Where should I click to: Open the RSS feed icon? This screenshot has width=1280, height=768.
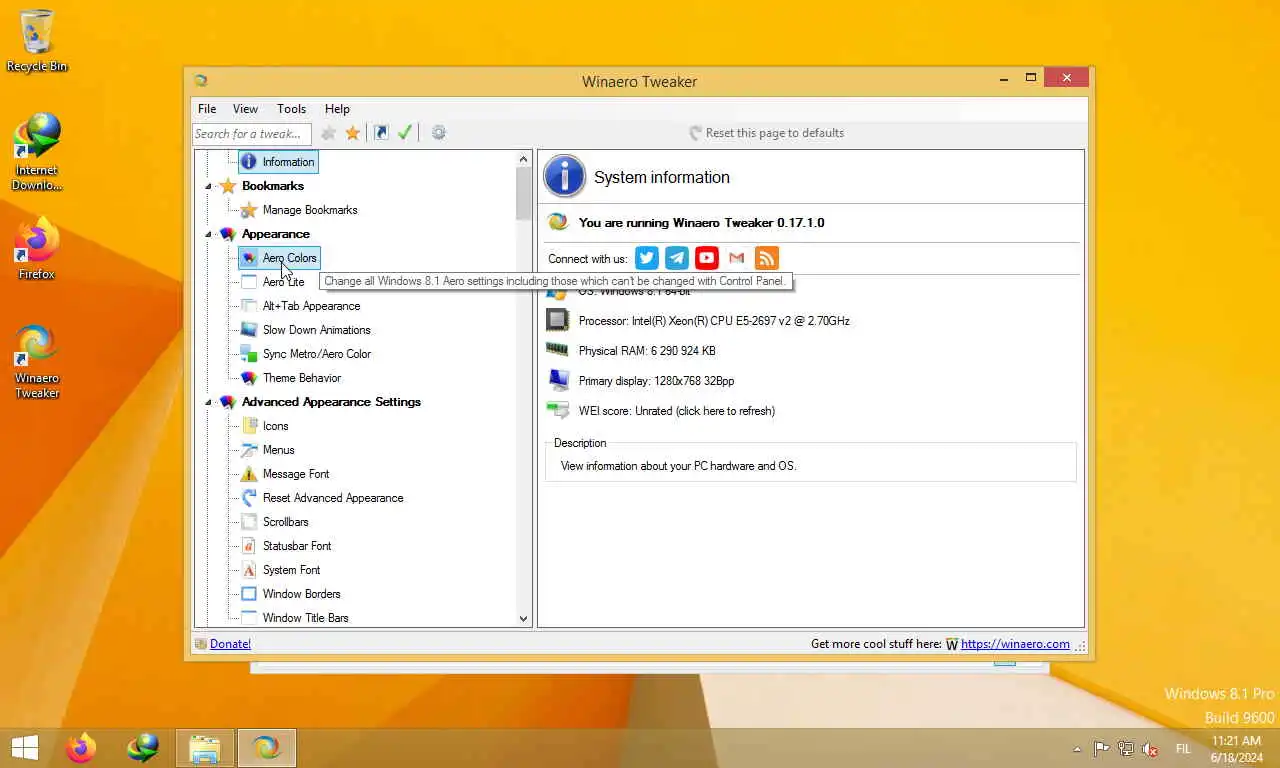[x=767, y=258]
